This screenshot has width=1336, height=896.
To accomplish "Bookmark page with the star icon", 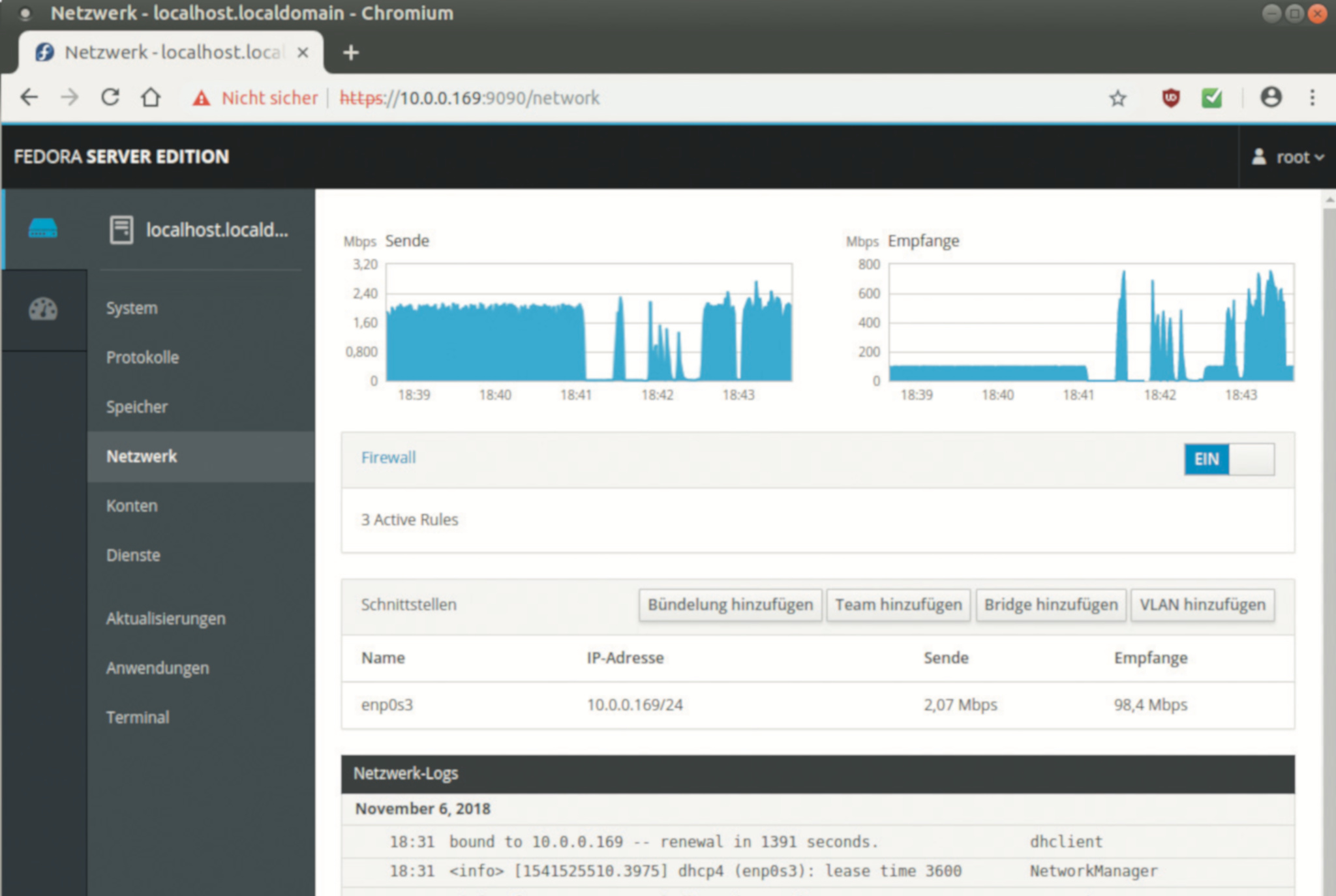I will point(1117,98).
